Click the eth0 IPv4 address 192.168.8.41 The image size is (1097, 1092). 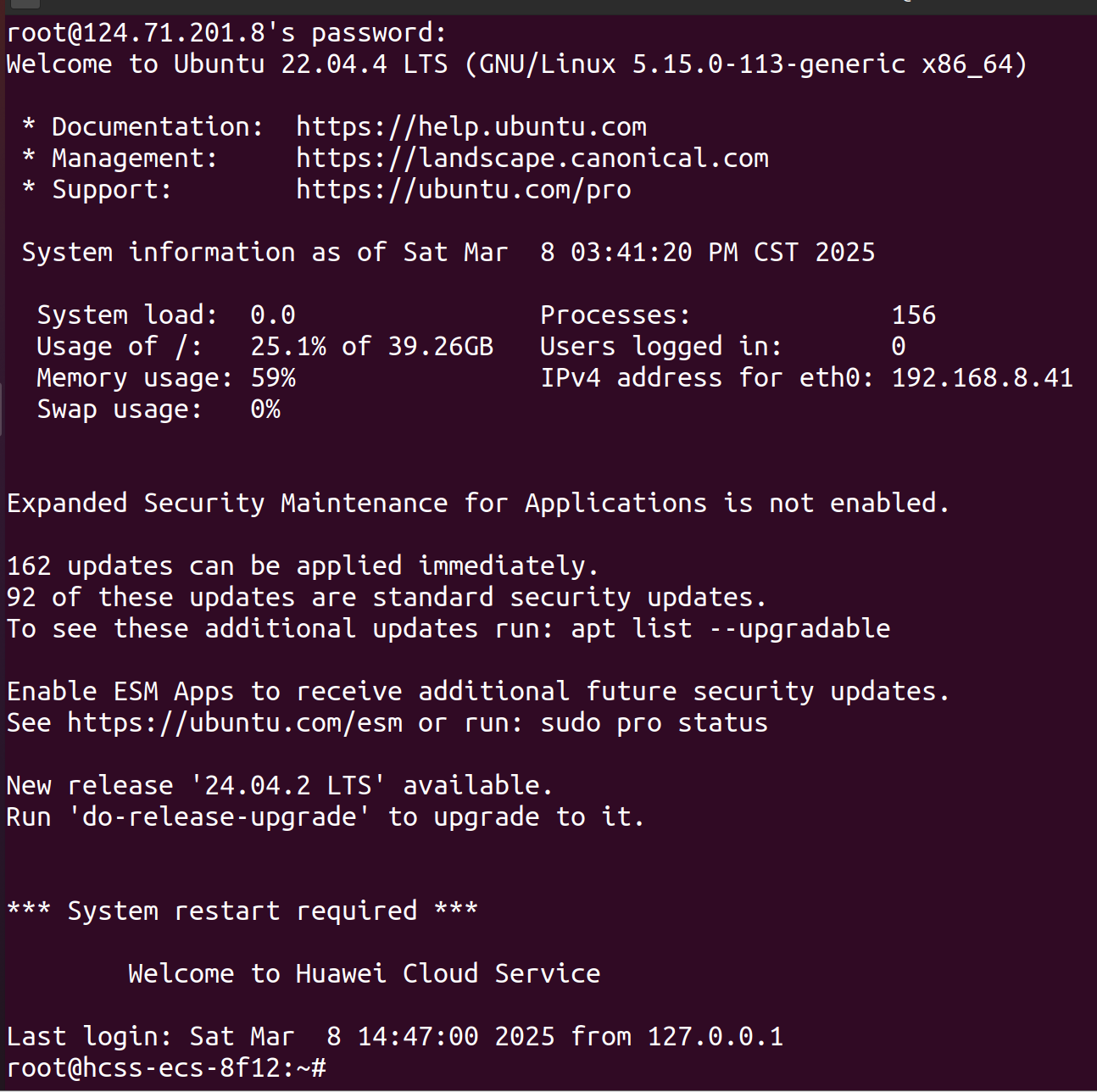982,378
